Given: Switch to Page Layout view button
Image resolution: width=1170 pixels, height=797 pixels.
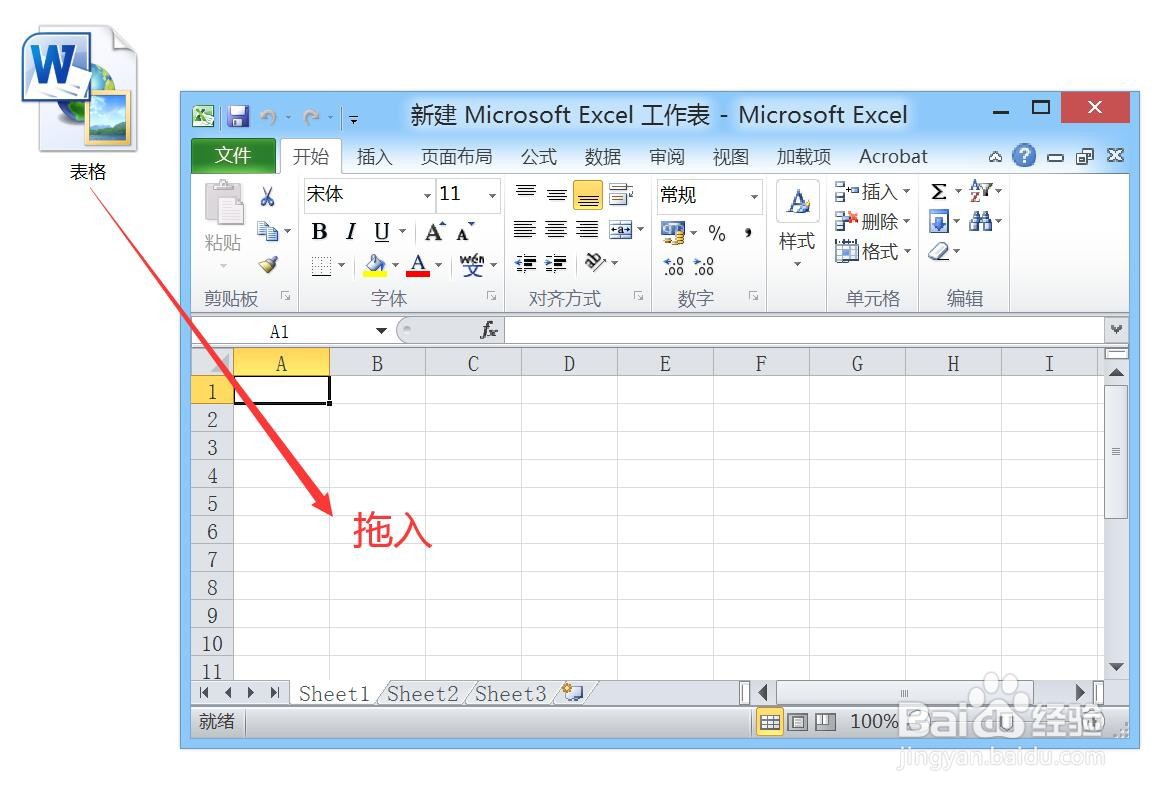Looking at the screenshot, I should point(798,722).
